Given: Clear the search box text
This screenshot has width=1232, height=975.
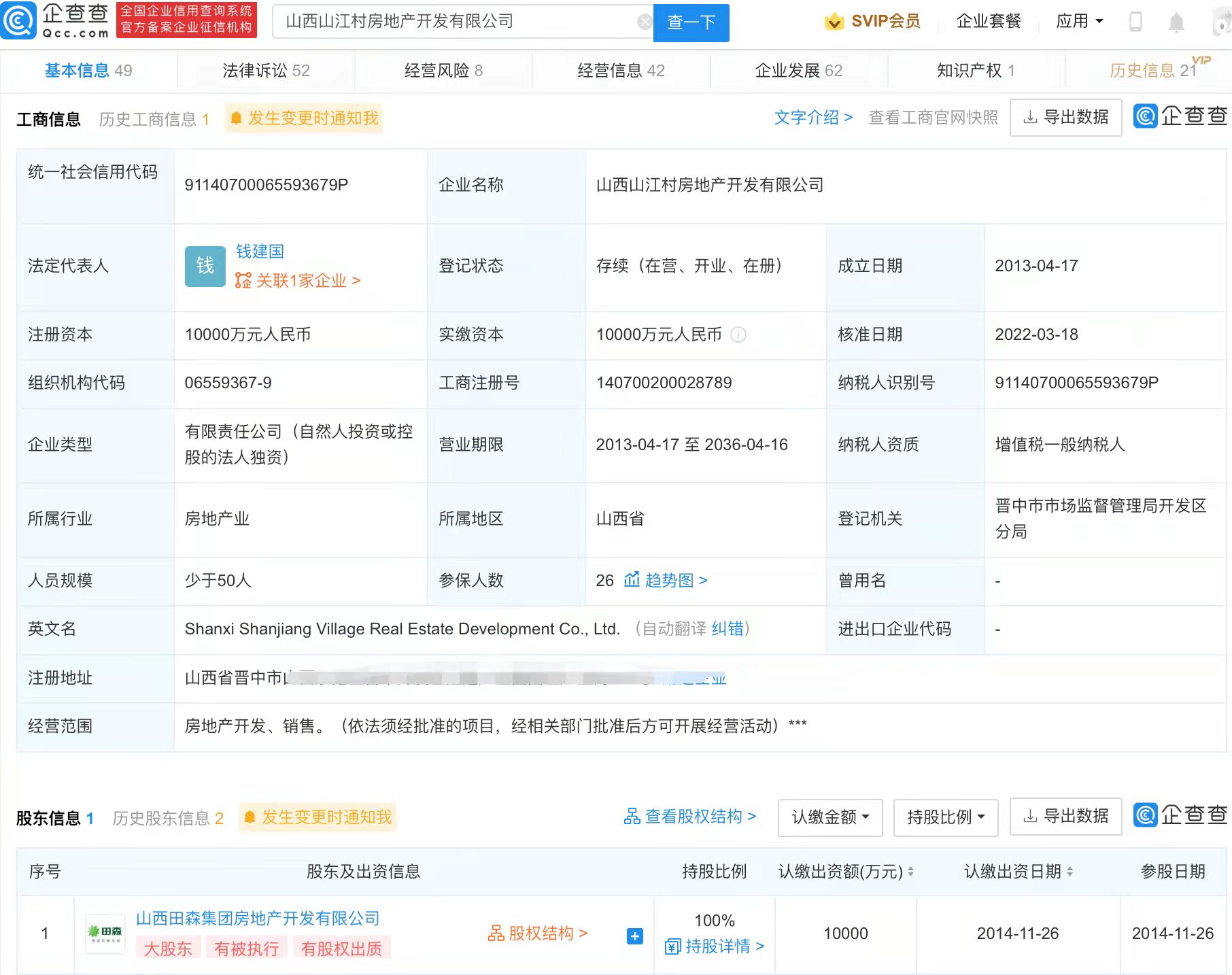Looking at the screenshot, I should 644,22.
